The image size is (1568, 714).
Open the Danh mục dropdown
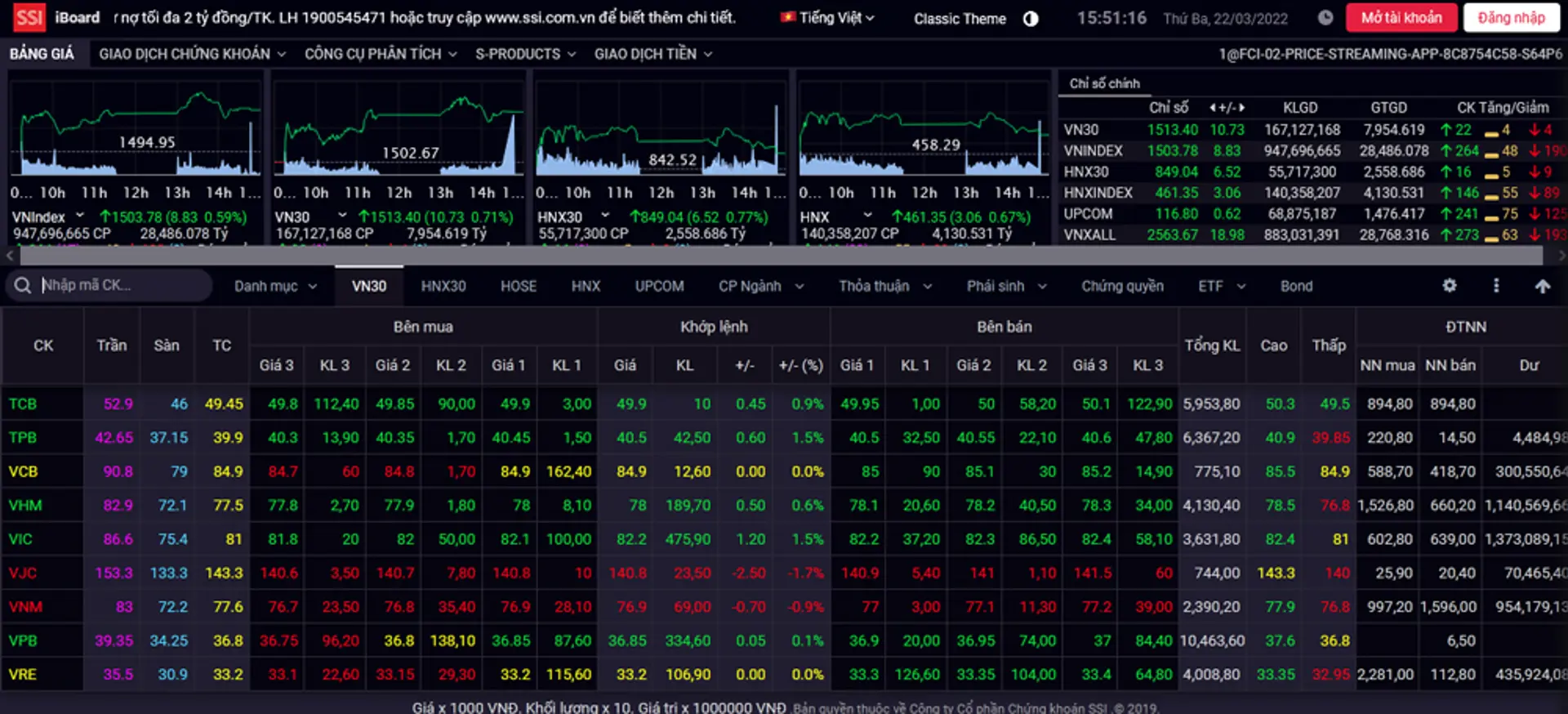coord(276,286)
